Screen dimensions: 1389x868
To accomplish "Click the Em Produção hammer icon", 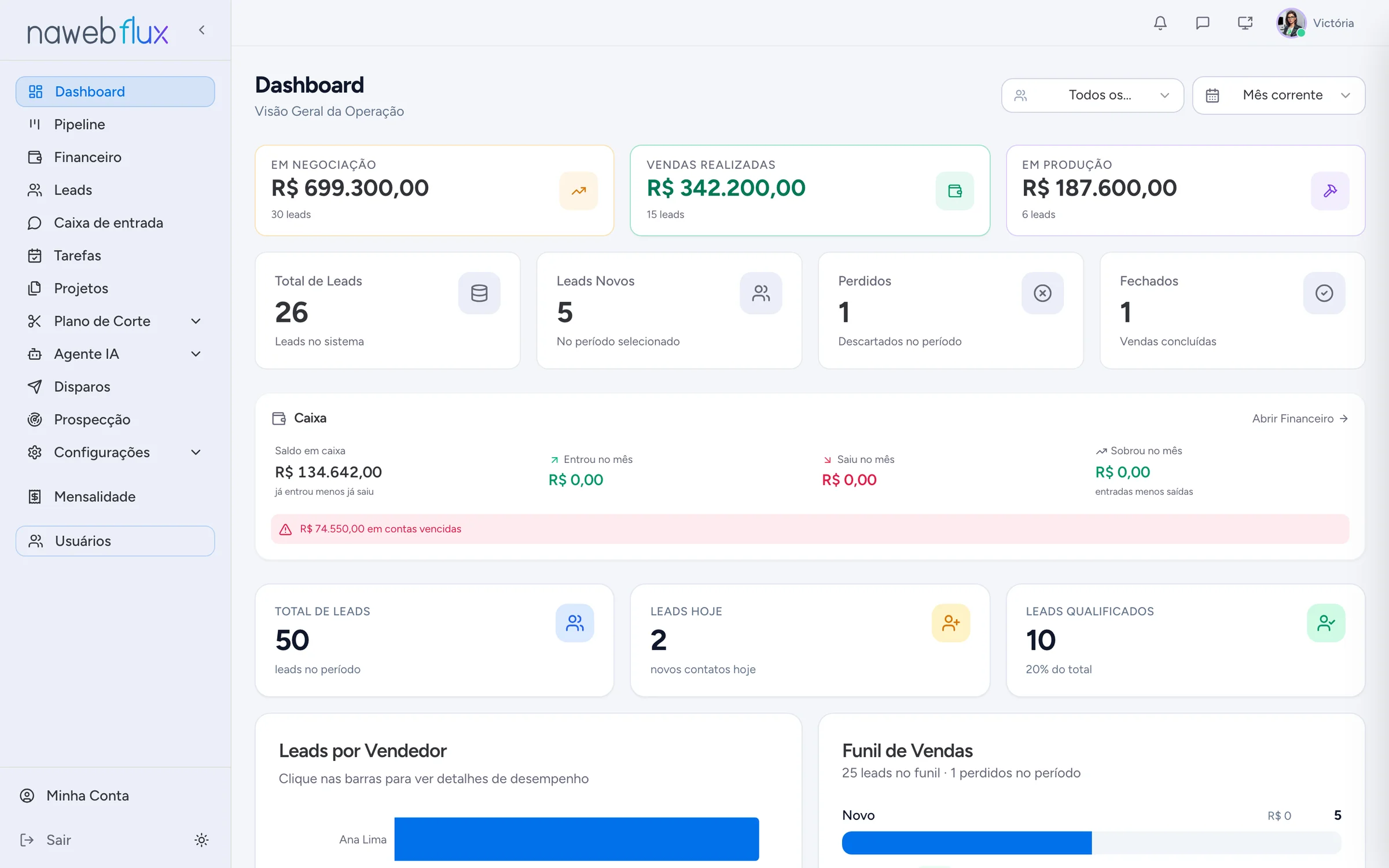I will (1330, 190).
